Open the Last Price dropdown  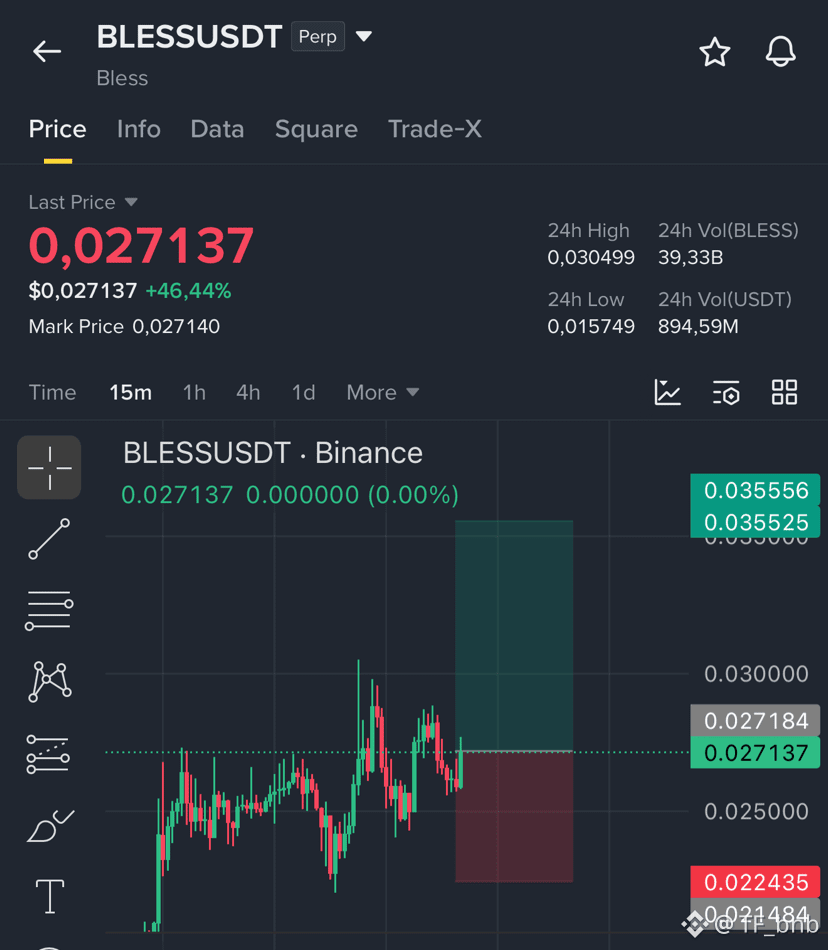point(83,202)
